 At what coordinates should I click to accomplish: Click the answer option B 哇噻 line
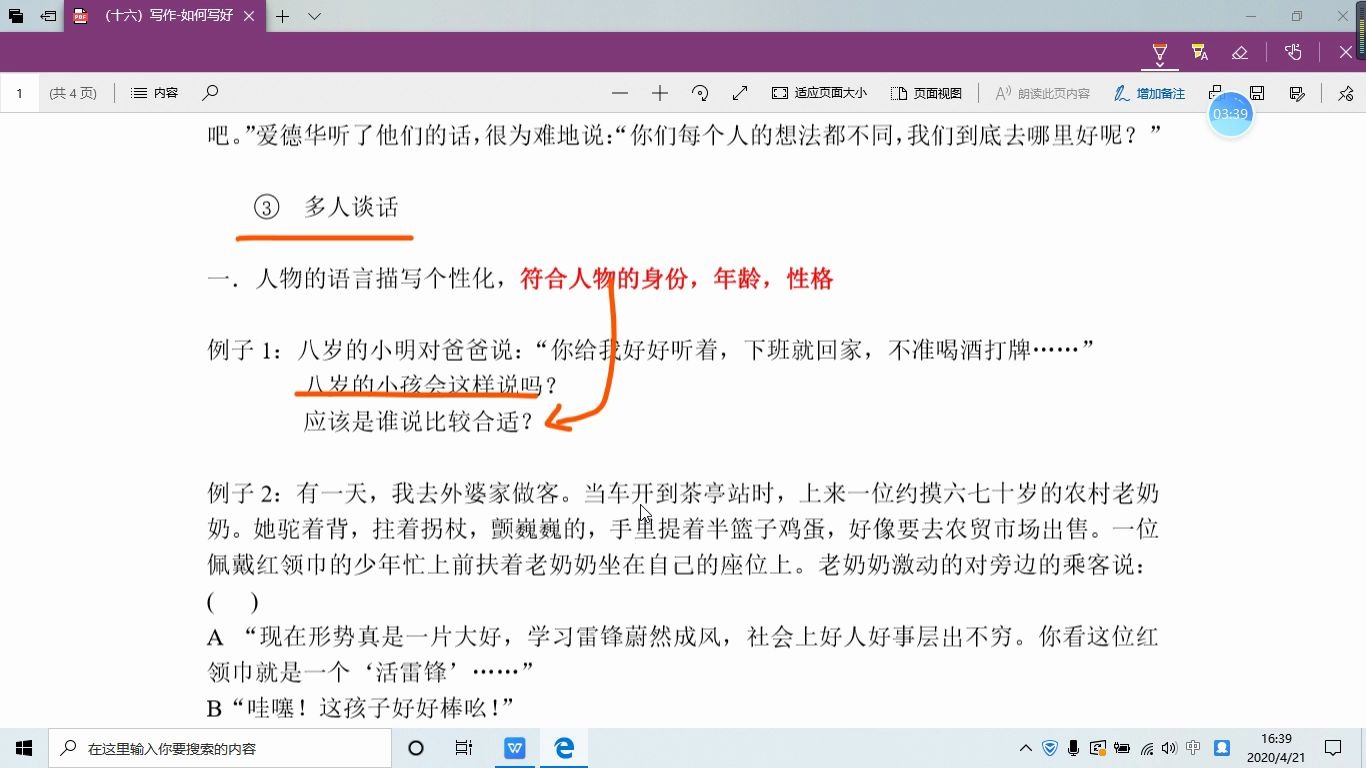360,709
